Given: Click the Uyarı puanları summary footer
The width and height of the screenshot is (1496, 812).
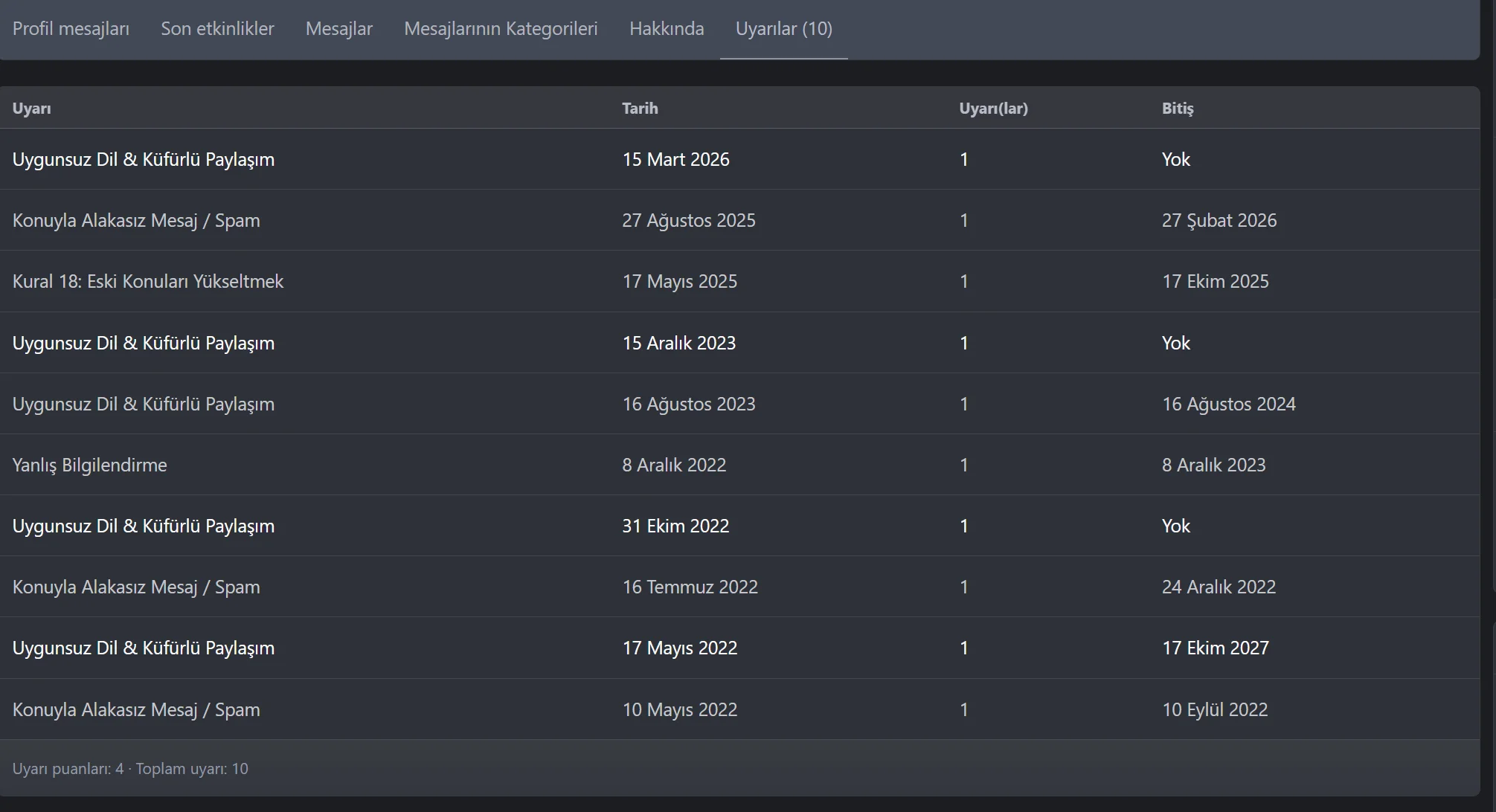Looking at the screenshot, I should pyautogui.click(x=130, y=769).
